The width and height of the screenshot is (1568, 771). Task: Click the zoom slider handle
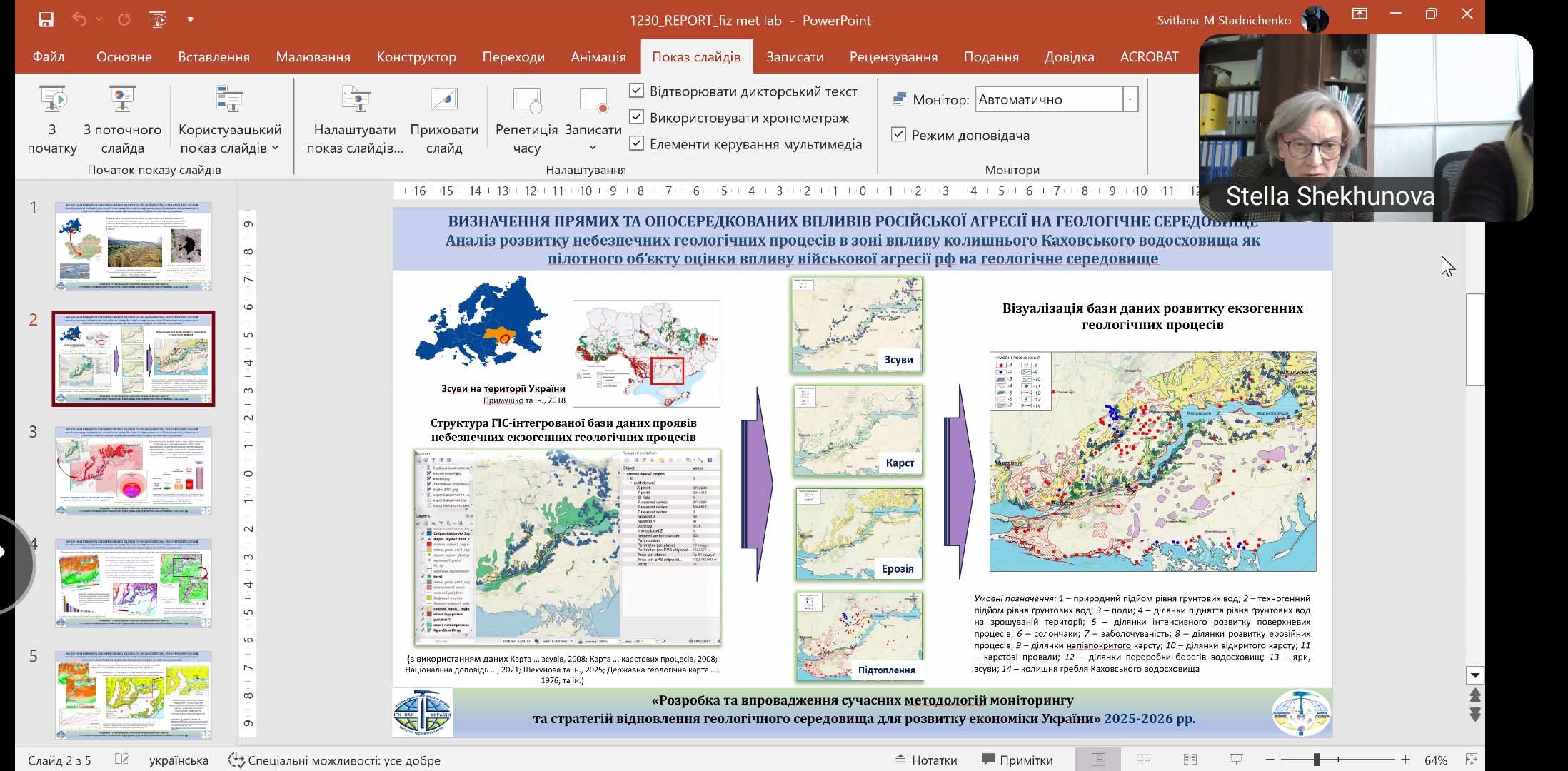[x=1316, y=760]
